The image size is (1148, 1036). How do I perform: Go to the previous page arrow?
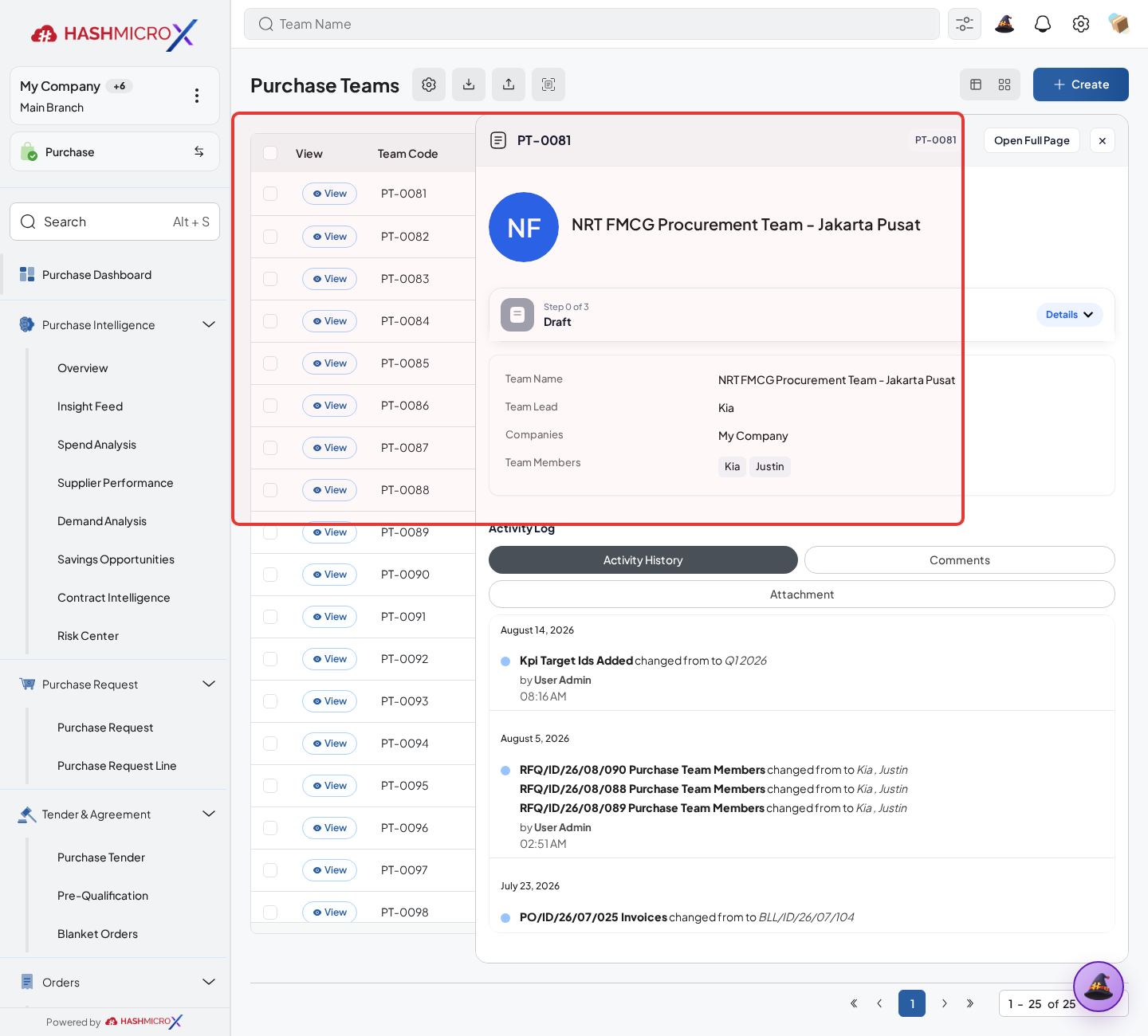[879, 1003]
